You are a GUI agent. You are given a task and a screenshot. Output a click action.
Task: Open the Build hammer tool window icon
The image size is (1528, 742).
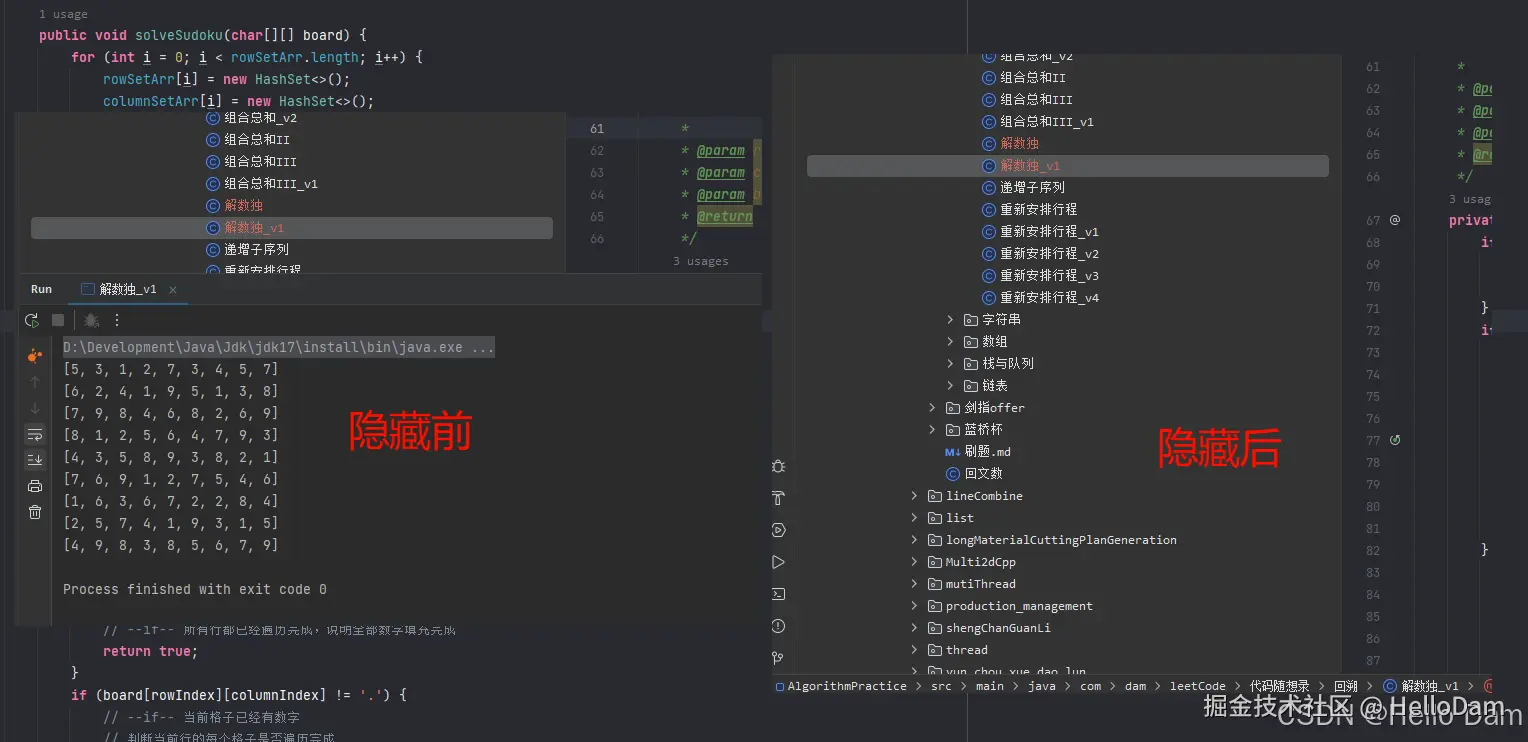click(x=779, y=498)
